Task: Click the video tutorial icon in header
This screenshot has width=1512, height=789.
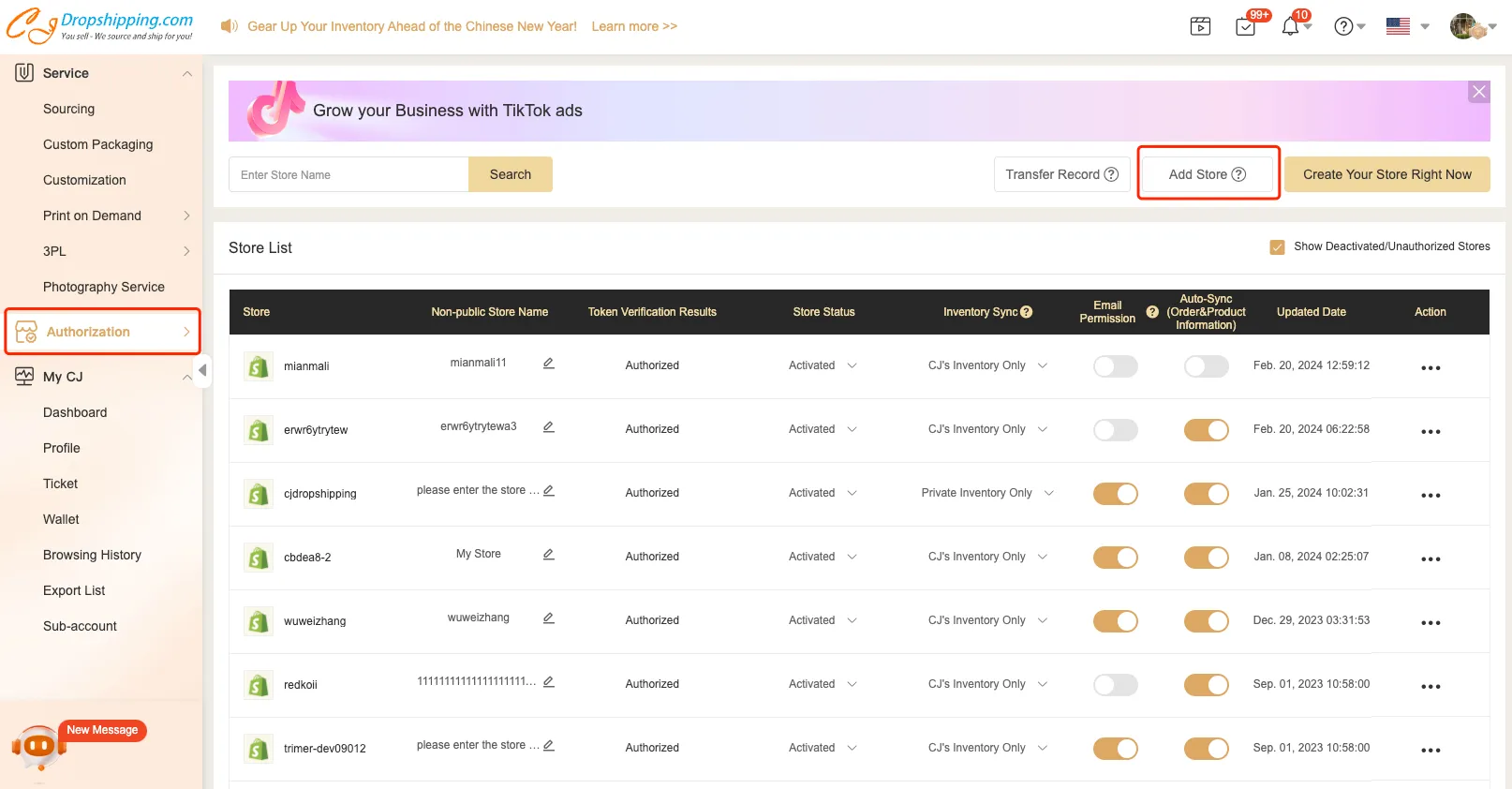Action: 1200,26
